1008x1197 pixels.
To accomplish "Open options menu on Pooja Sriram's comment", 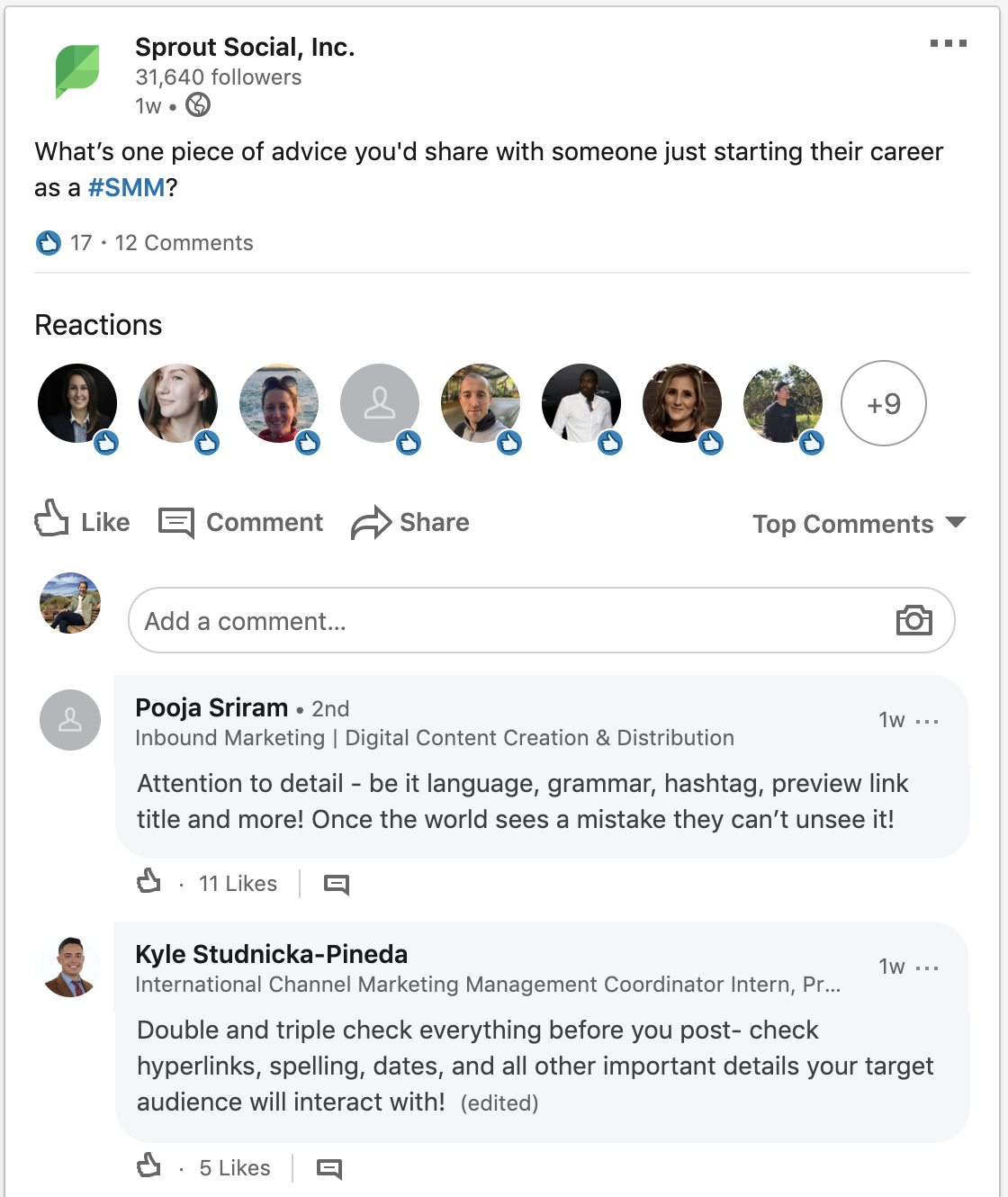I will pos(927,721).
